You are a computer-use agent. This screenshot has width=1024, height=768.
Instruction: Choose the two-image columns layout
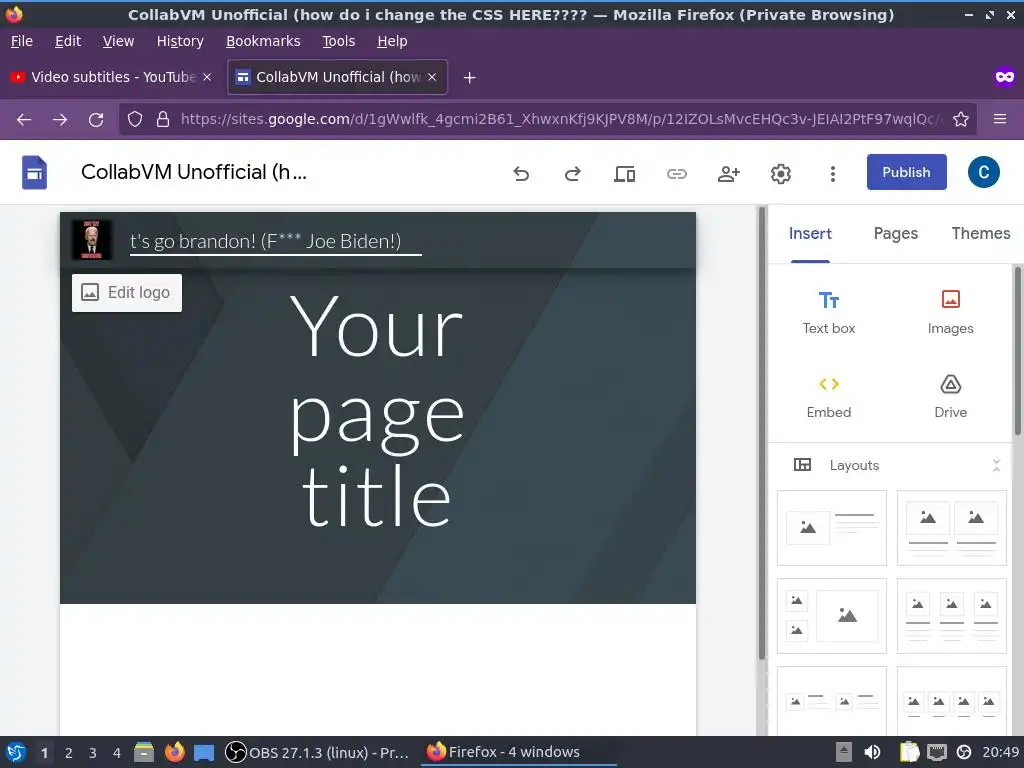(x=952, y=528)
